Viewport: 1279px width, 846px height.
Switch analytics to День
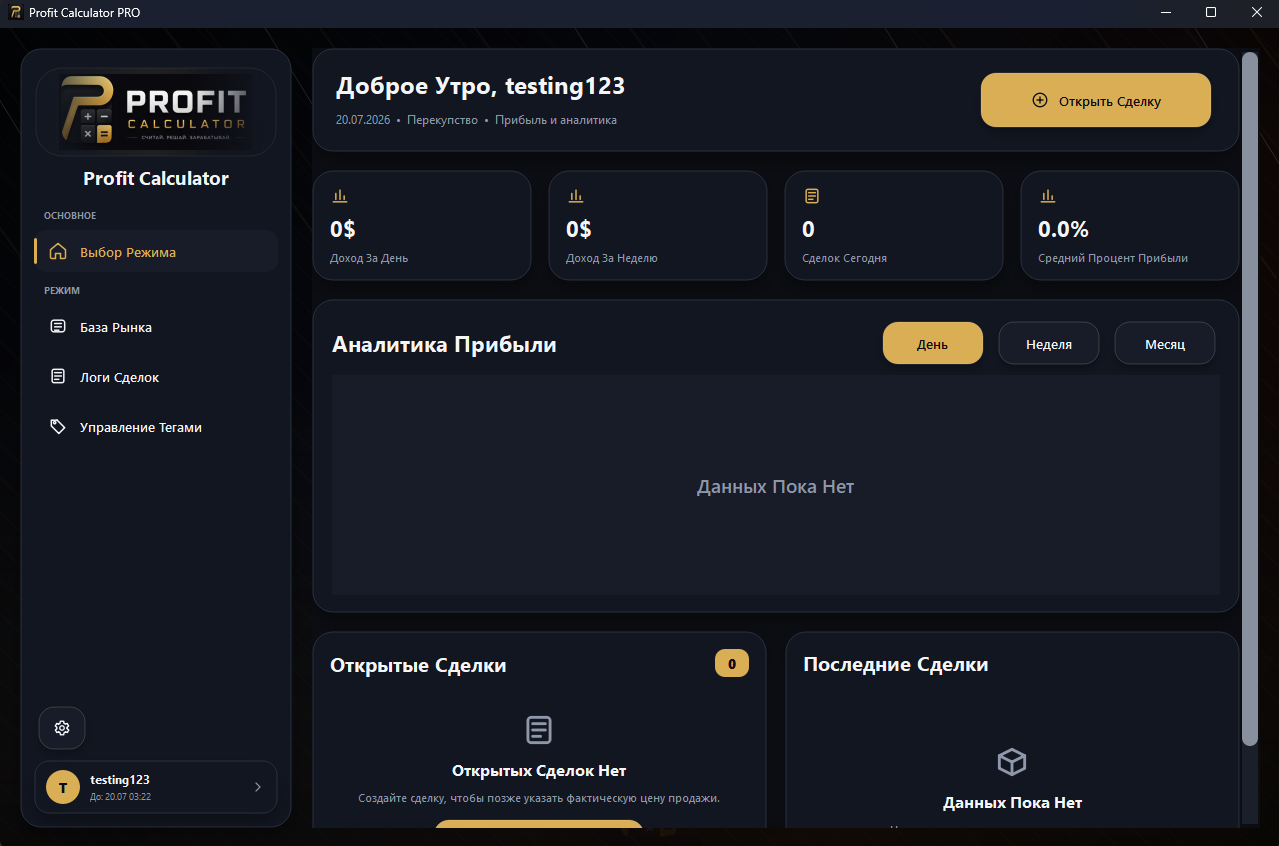933,343
